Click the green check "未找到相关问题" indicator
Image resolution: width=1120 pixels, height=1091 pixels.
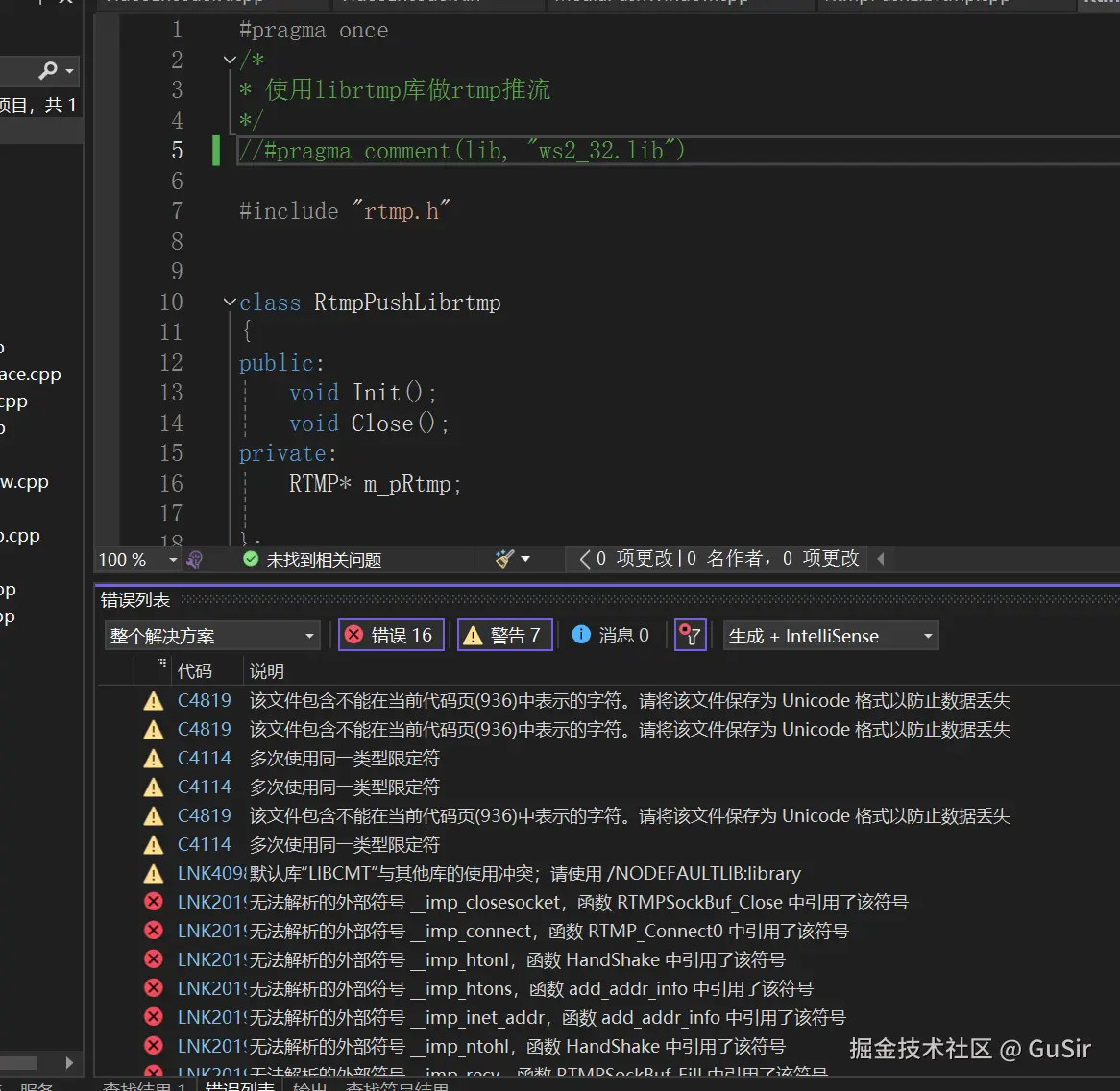point(312,559)
